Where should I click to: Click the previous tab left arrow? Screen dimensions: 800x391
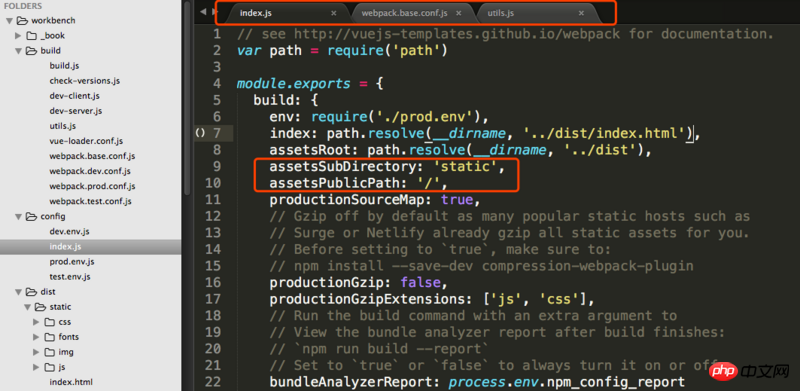(x=203, y=12)
